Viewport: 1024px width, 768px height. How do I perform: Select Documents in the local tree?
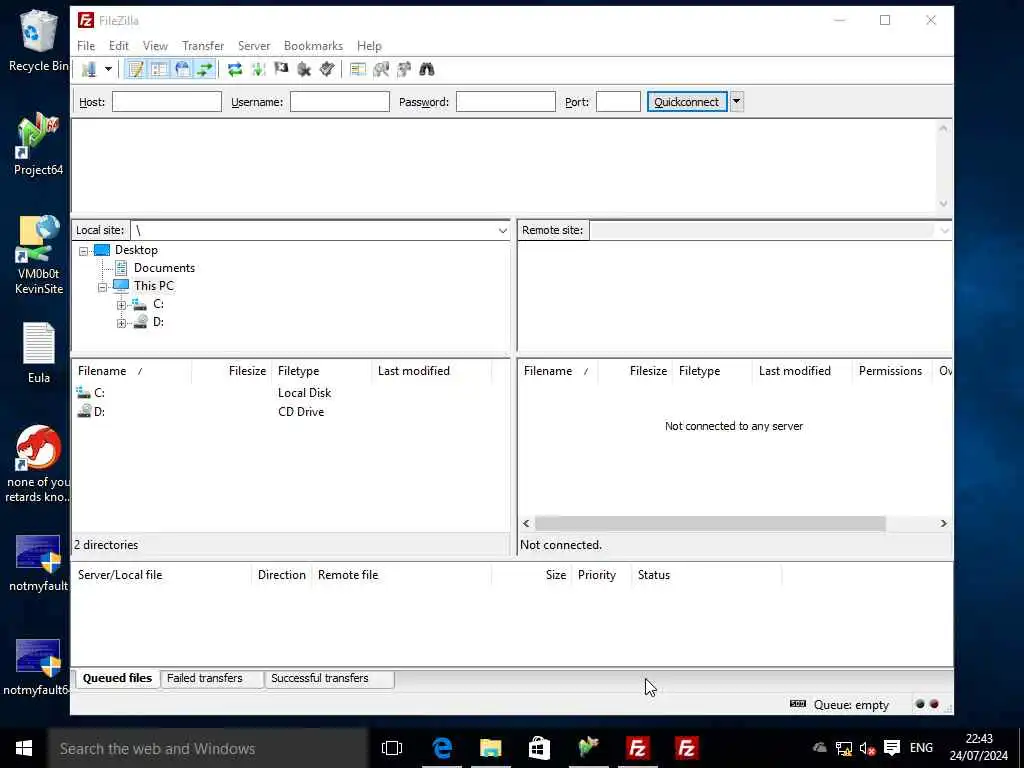tap(164, 268)
